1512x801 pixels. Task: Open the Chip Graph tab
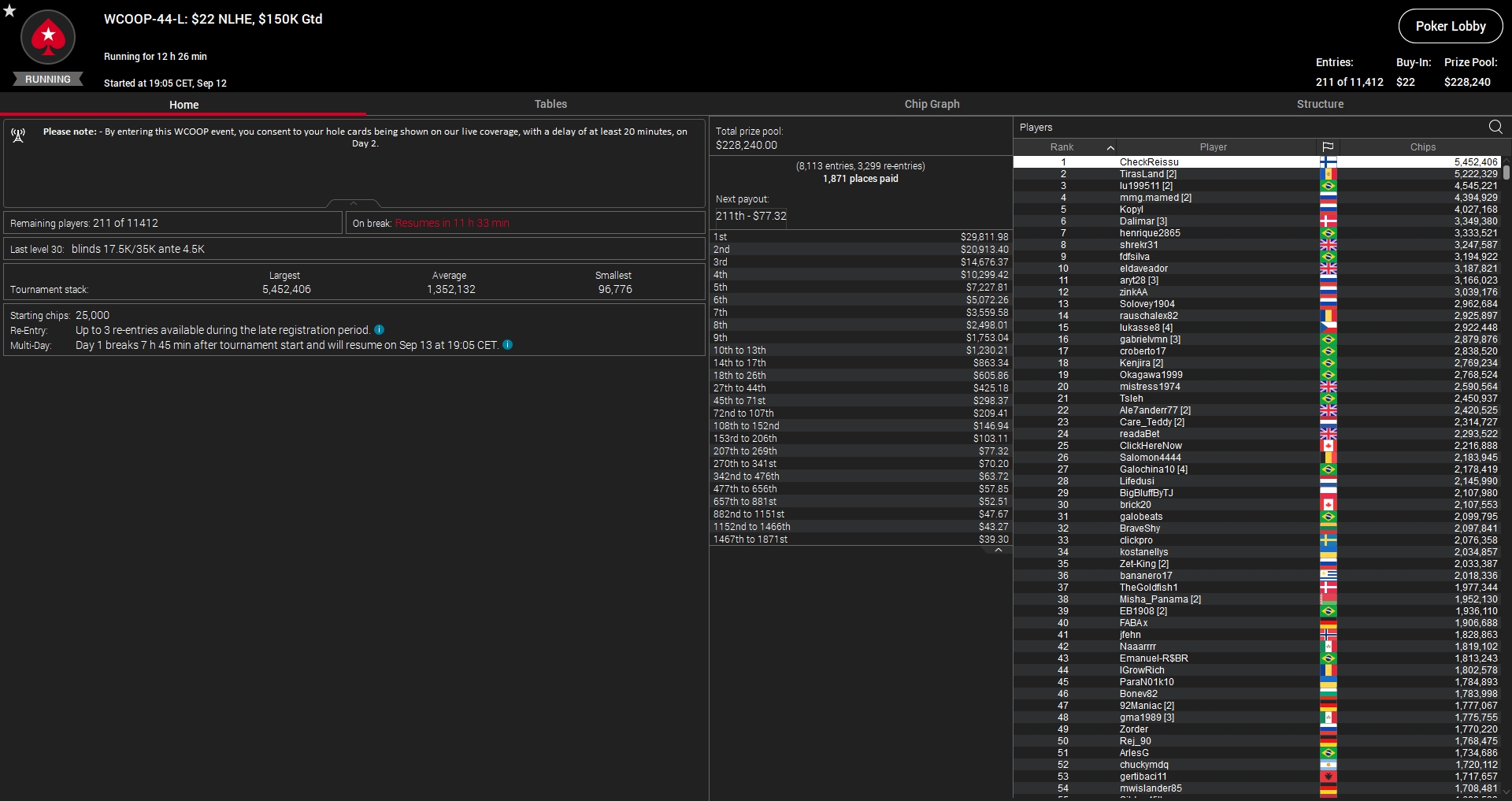[x=932, y=104]
